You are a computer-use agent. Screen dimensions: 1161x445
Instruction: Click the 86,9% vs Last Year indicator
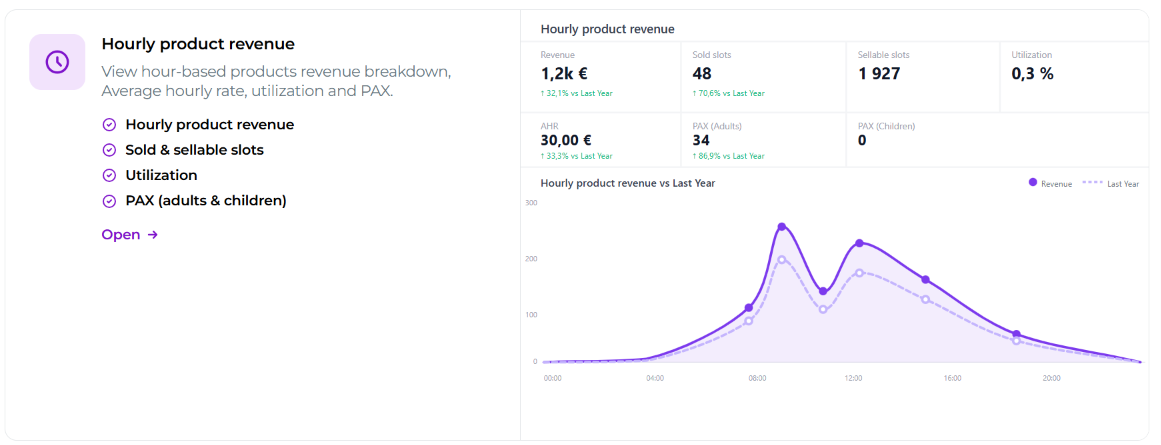pyautogui.click(x=729, y=156)
